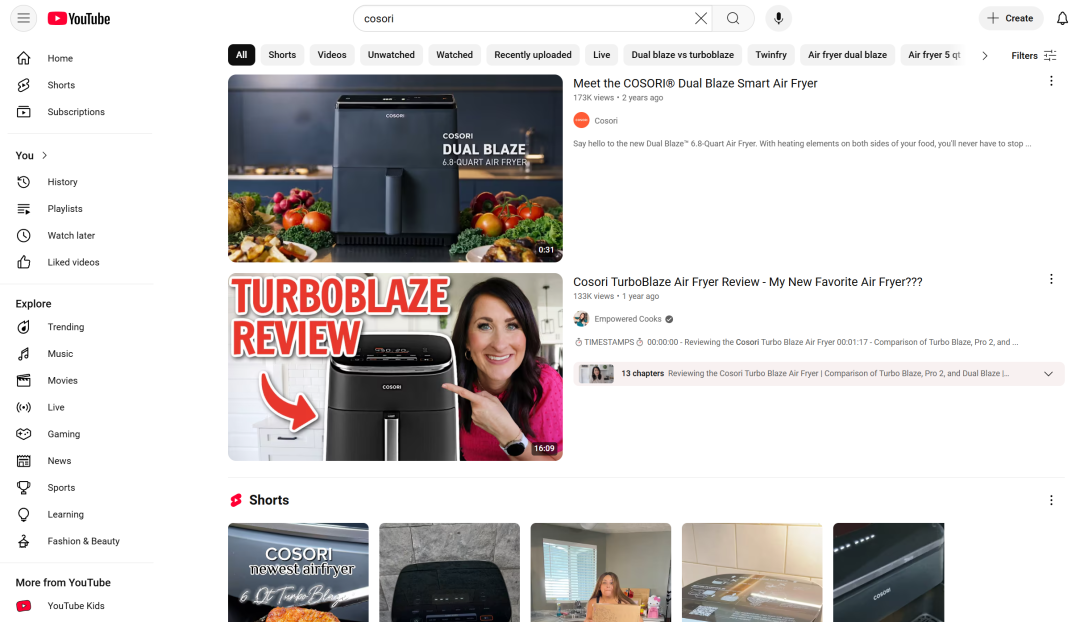Screen dimensions: 1080x622
Task: Open the hamburger guide menu
Action: (23, 18)
